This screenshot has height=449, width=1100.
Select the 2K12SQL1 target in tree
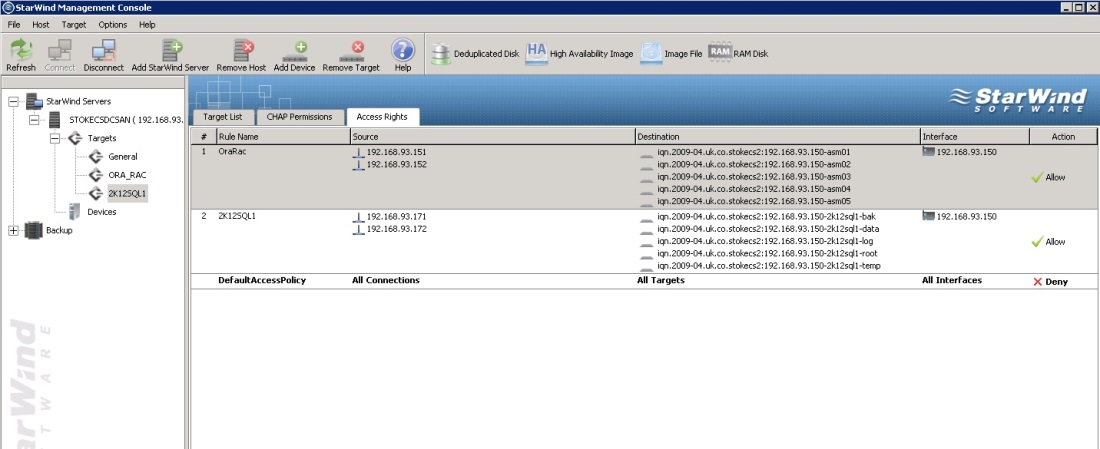coord(127,193)
